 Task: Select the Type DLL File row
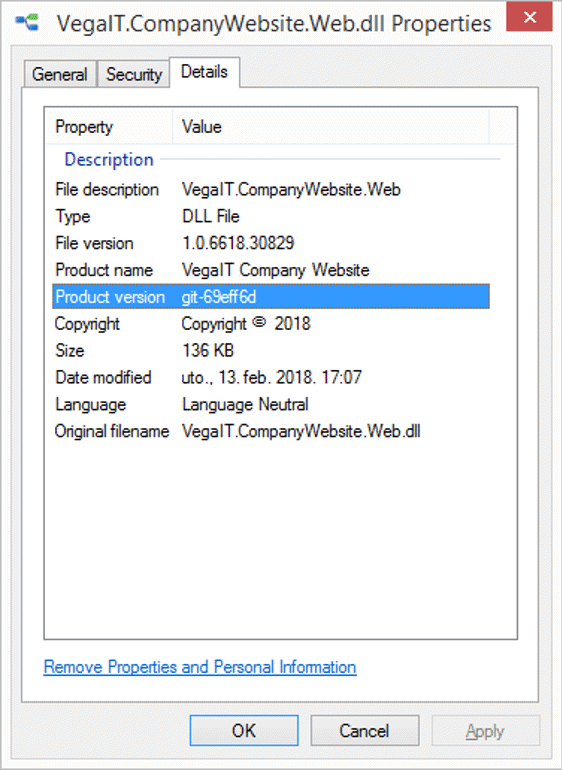271,216
